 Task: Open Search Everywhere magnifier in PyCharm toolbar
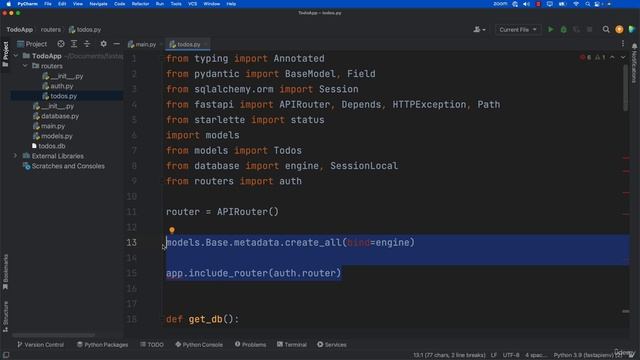click(606, 29)
